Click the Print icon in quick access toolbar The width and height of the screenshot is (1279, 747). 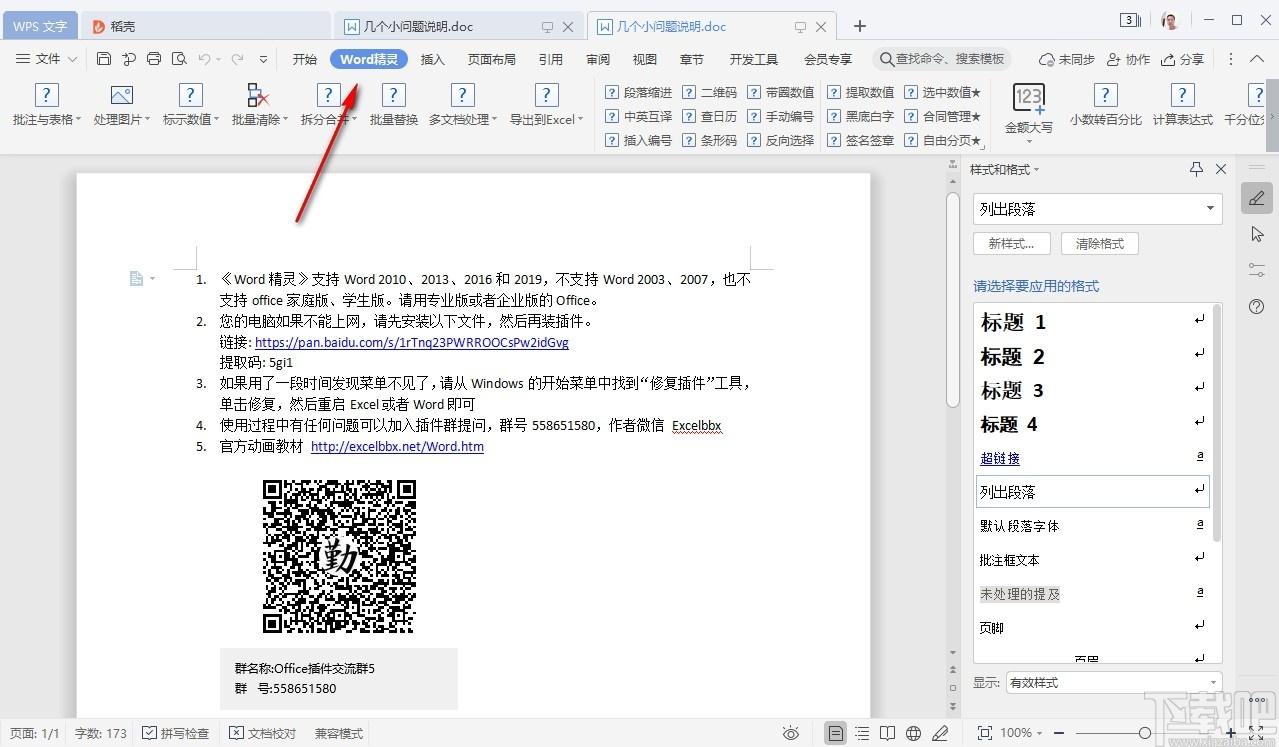pyautogui.click(x=154, y=59)
